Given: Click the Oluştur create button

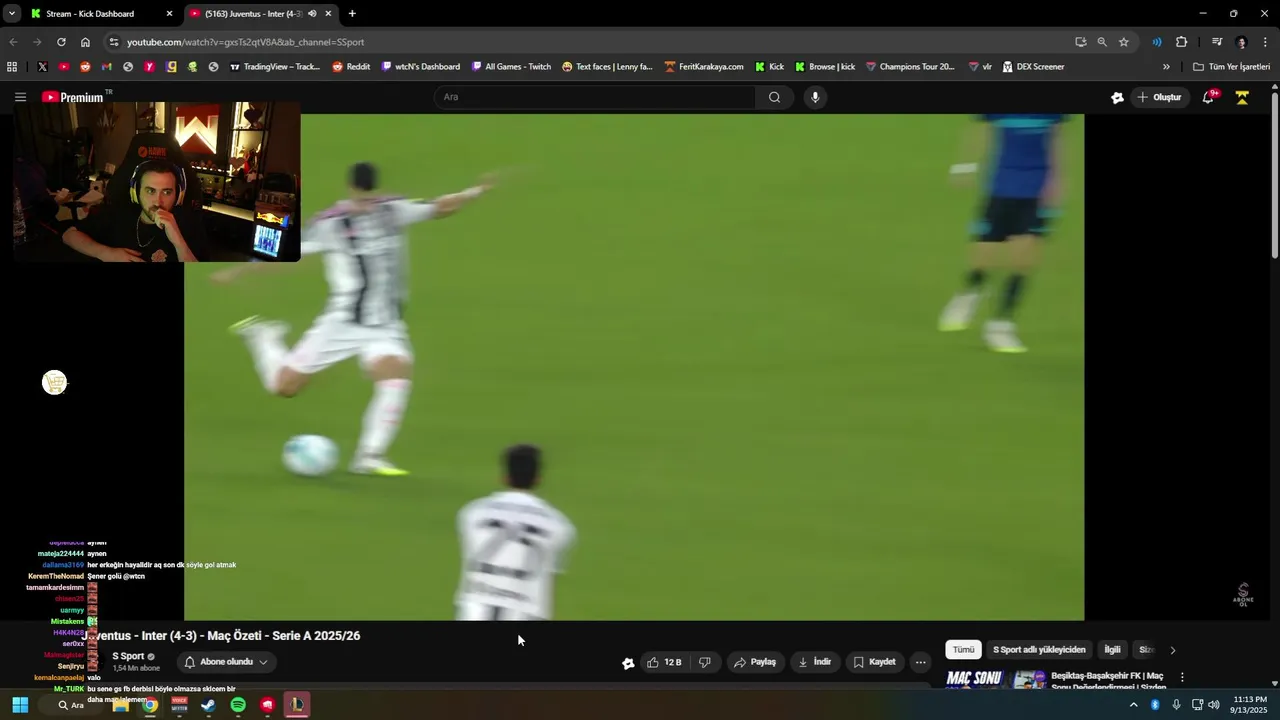Looking at the screenshot, I should click(1159, 97).
